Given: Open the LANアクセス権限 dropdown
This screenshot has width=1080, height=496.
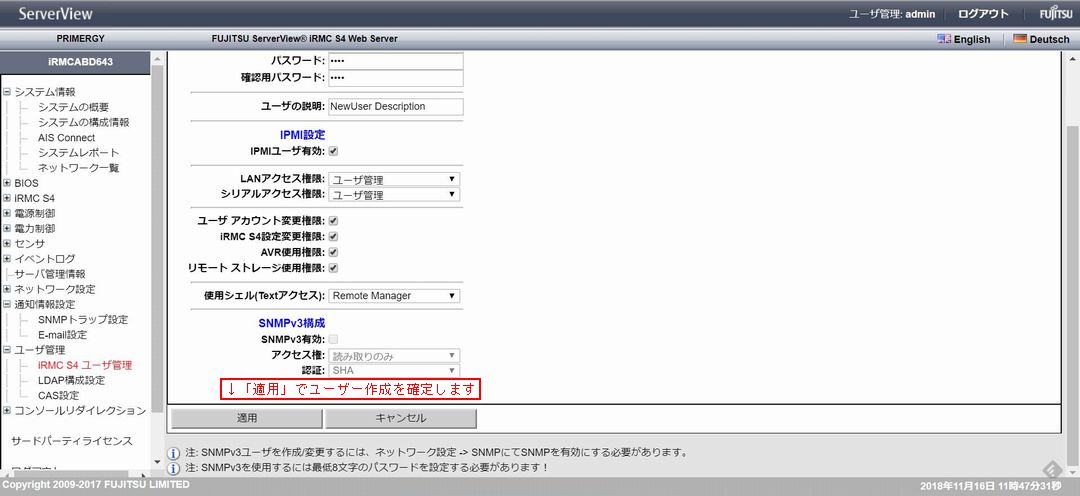Looking at the screenshot, I should (394, 180).
